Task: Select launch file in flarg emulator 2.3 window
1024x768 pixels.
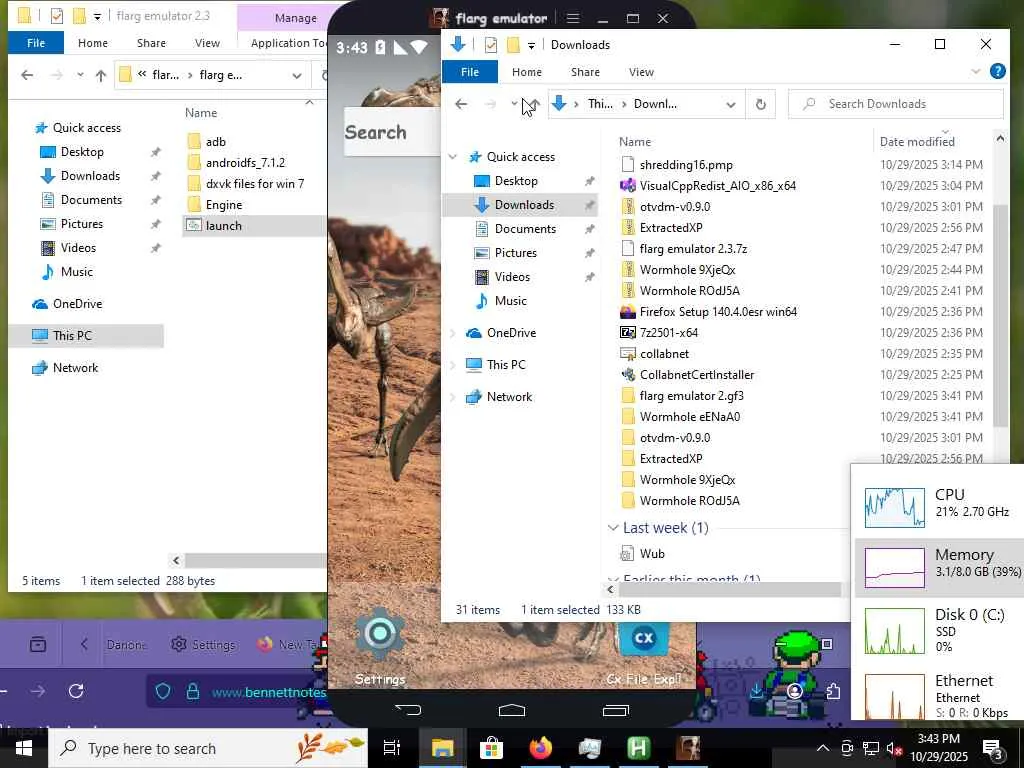Action: (x=253, y=225)
